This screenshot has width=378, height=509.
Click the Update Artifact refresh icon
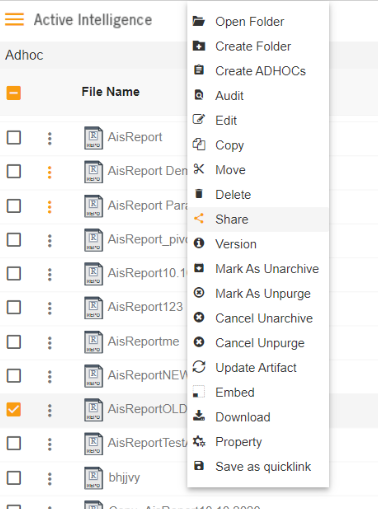point(199,367)
